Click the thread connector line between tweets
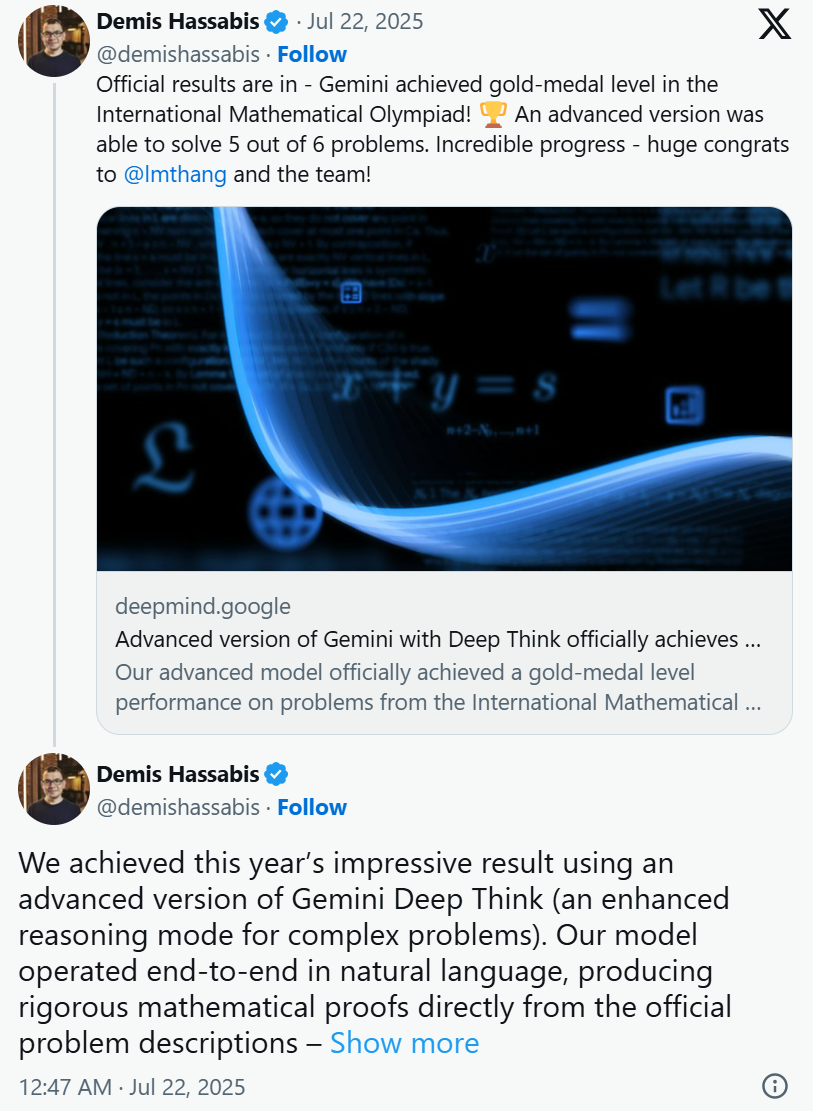 (53, 400)
